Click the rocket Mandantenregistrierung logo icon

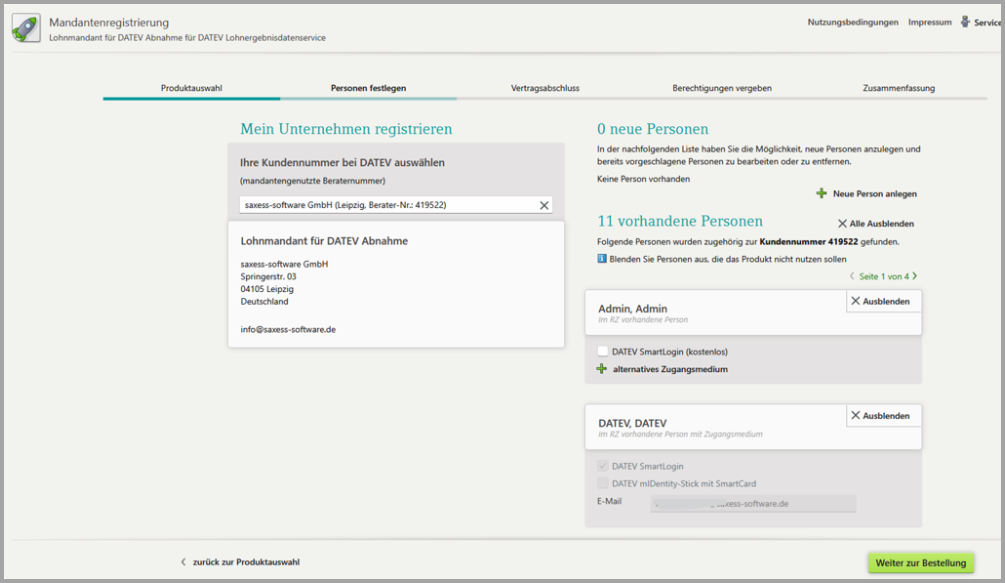pos(26,29)
